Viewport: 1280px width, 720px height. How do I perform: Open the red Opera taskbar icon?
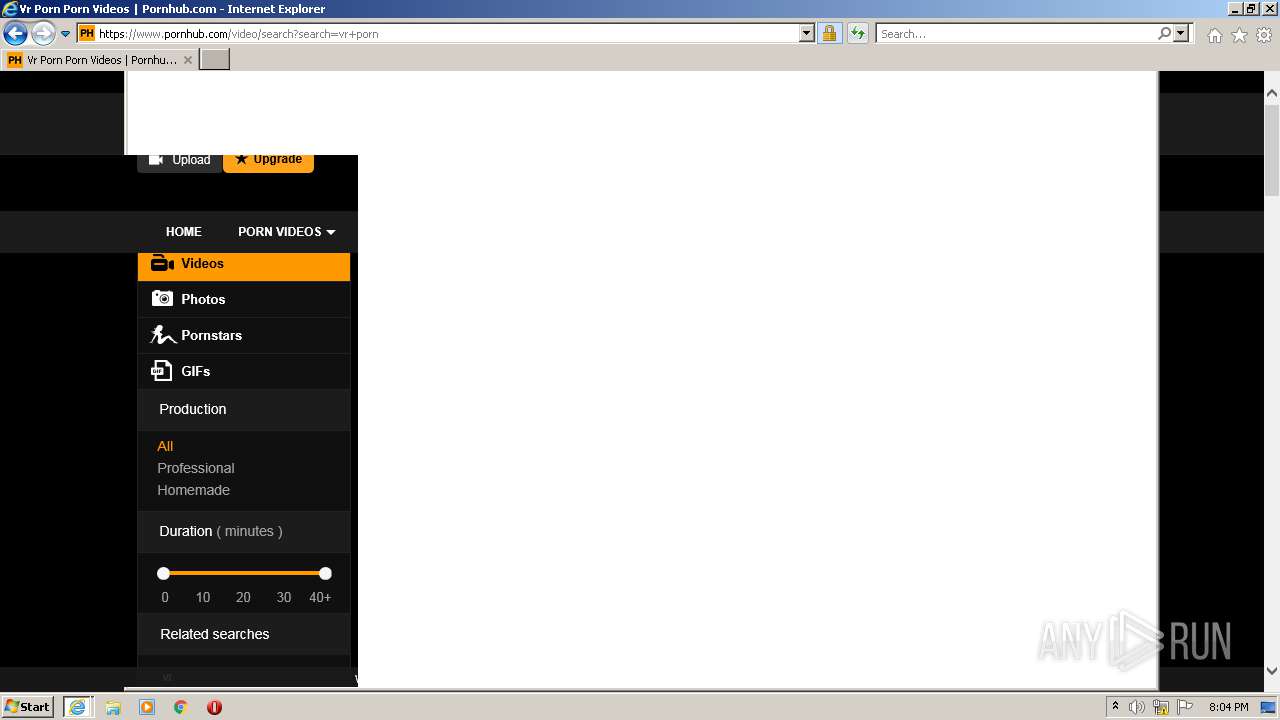coord(214,707)
